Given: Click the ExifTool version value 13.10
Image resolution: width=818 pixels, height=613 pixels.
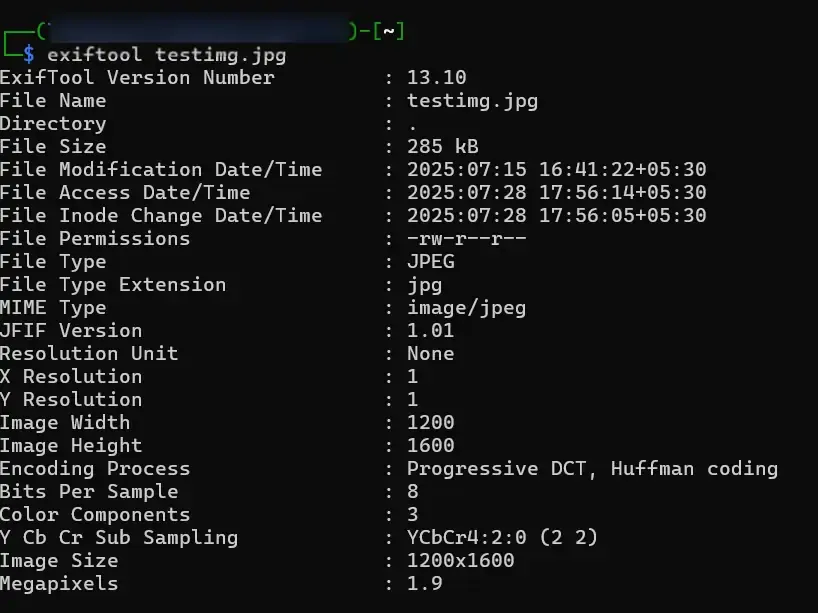Looking at the screenshot, I should pos(436,77).
